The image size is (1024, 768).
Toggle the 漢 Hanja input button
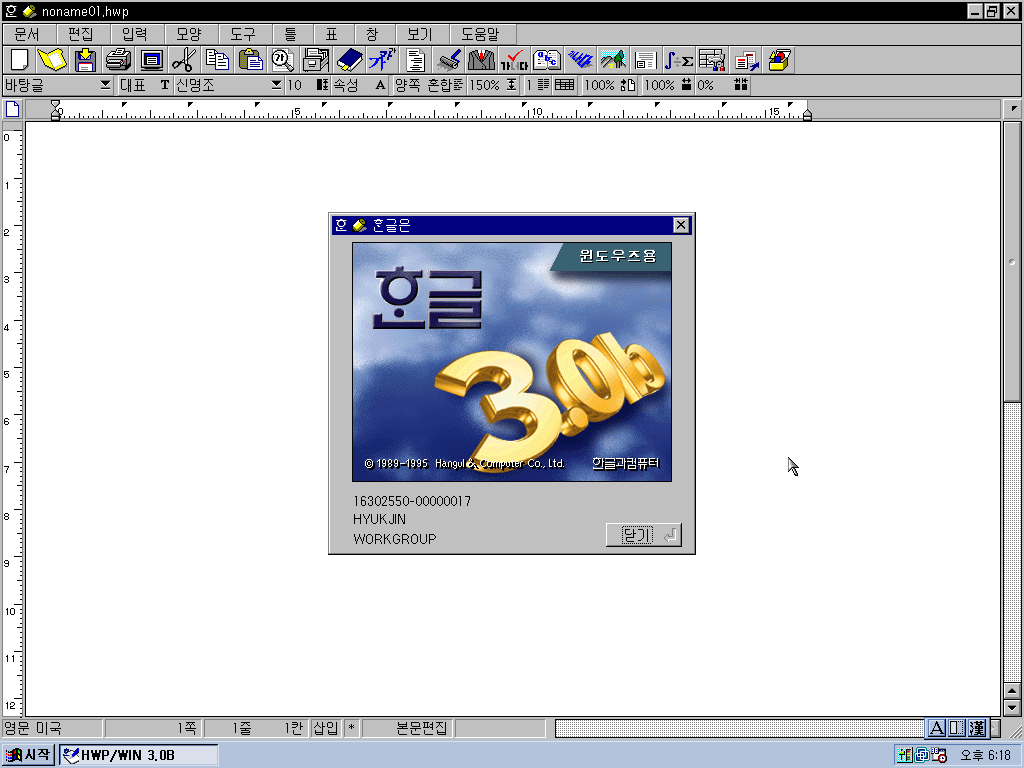pyautogui.click(x=977, y=728)
